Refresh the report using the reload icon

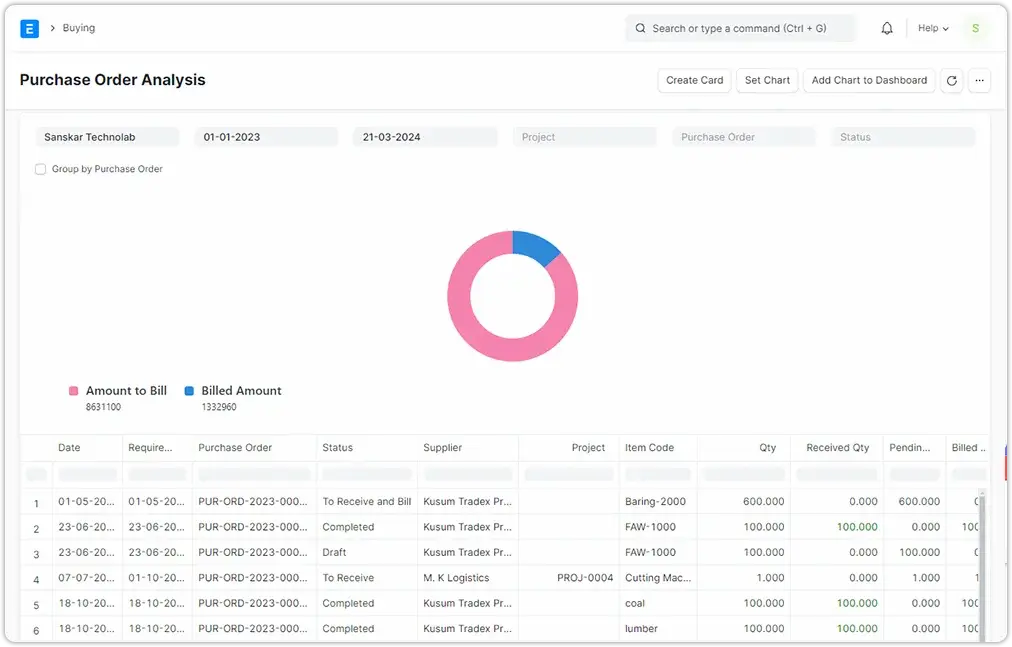pyautogui.click(x=951, y=80)
